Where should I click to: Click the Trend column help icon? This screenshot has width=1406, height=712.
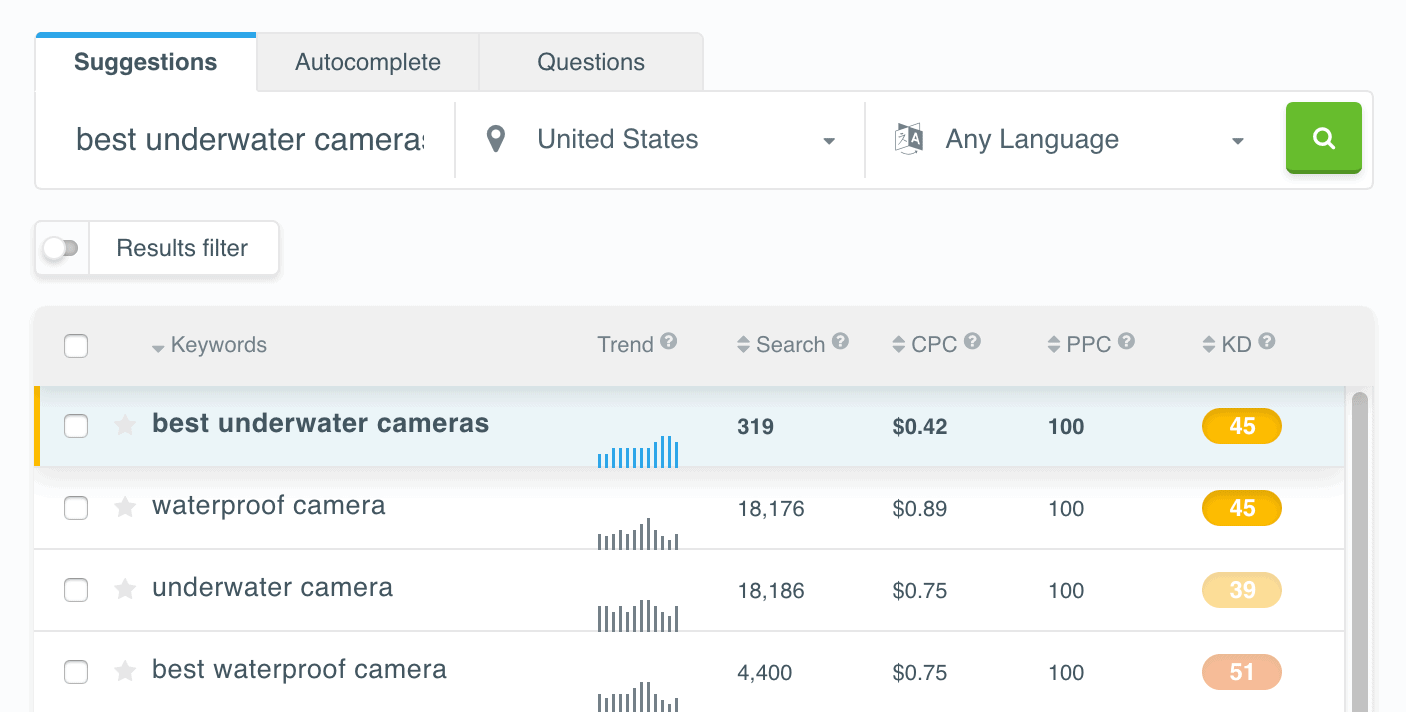coord(671,340)
